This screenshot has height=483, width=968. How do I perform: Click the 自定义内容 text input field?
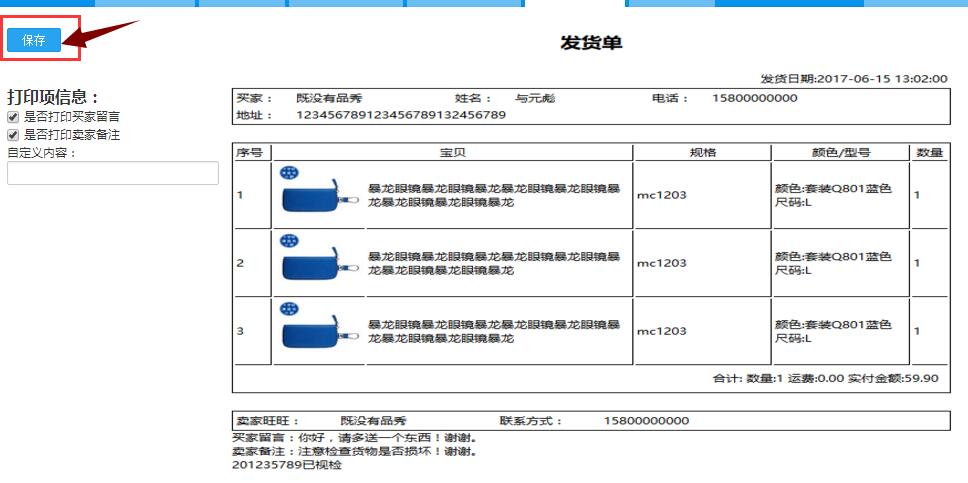[112, 173]
